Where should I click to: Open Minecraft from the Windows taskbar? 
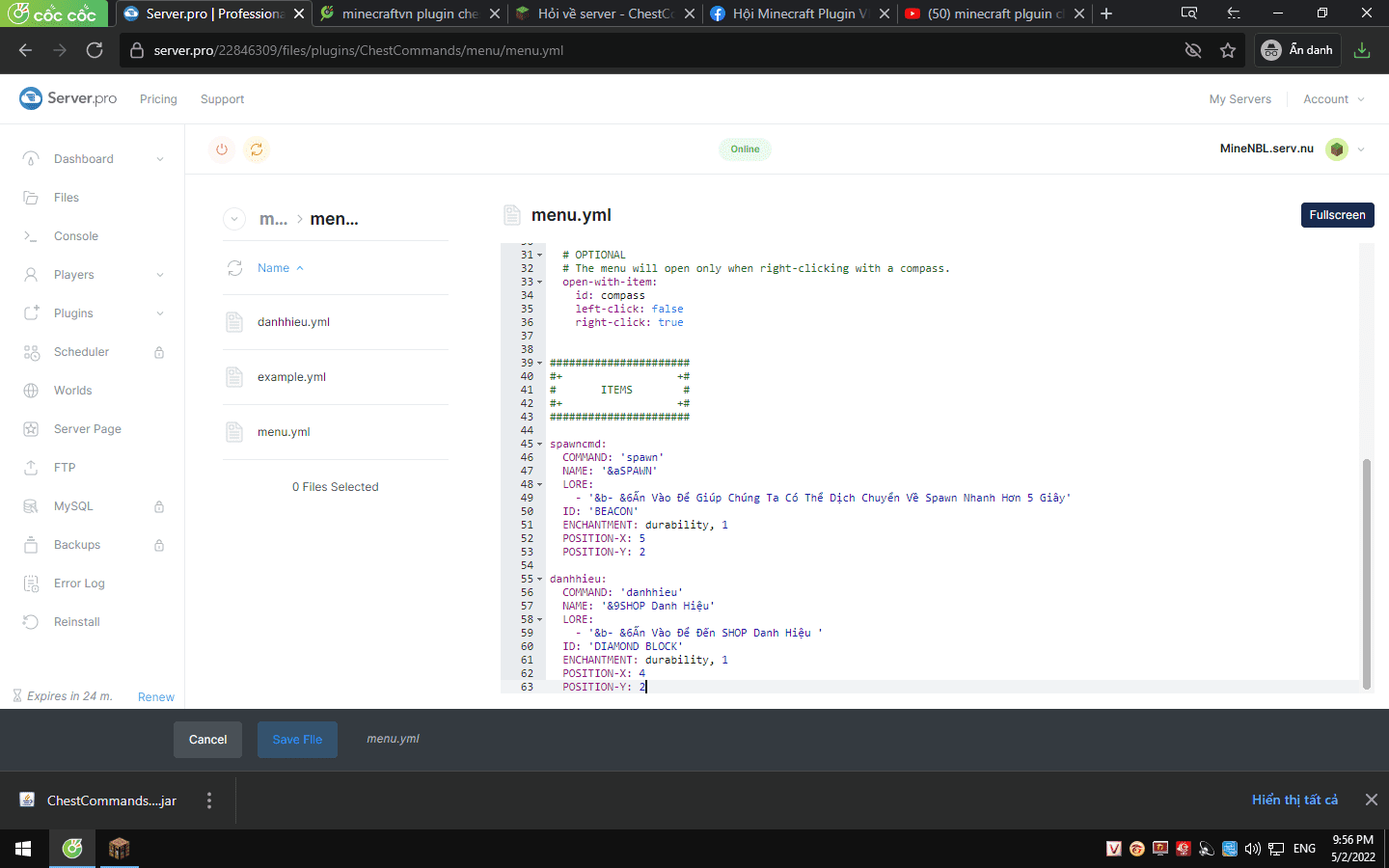pos(119,849)
